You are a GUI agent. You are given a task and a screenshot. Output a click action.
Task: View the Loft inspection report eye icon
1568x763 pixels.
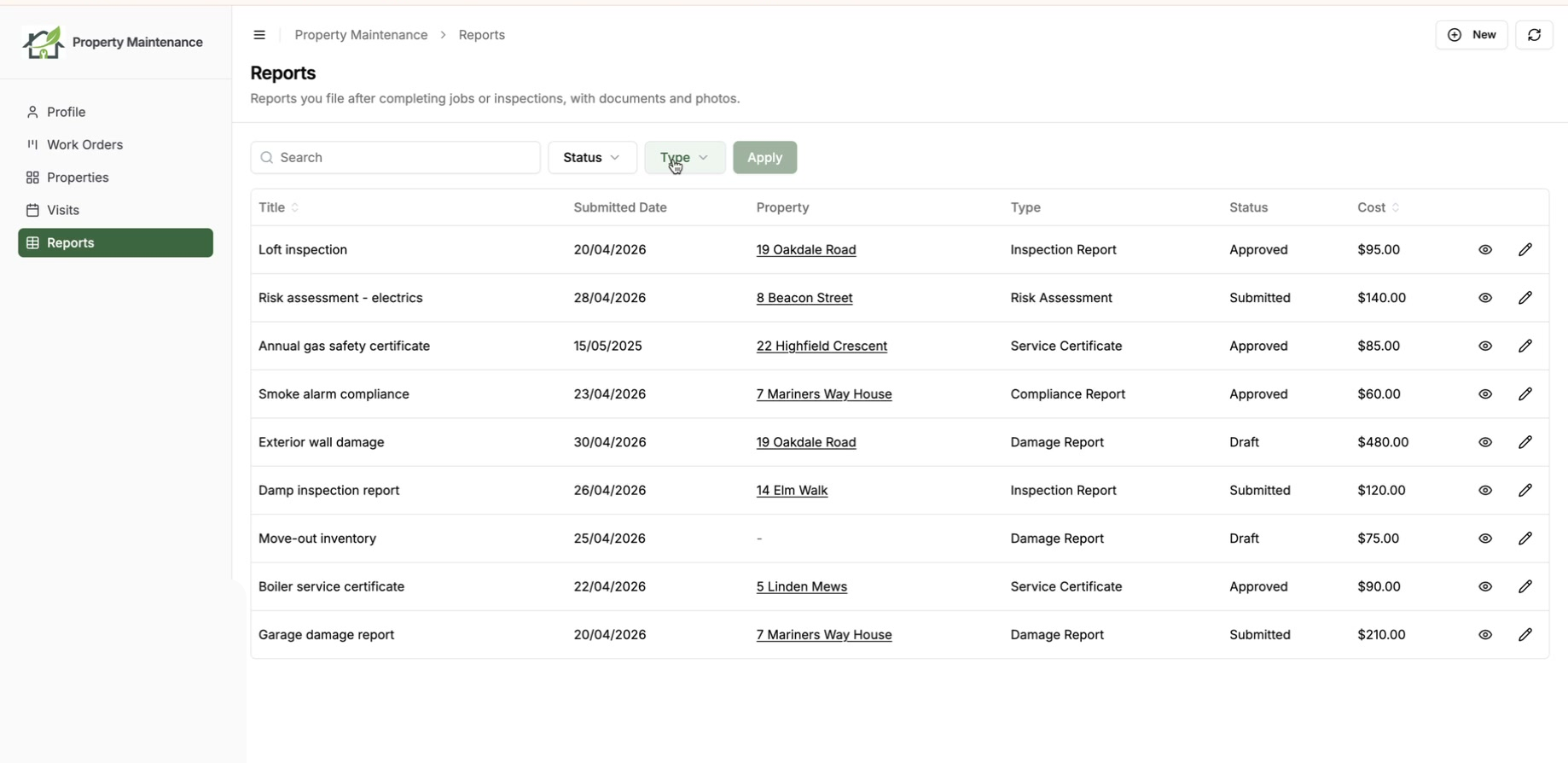click(x=1485, y=250)
